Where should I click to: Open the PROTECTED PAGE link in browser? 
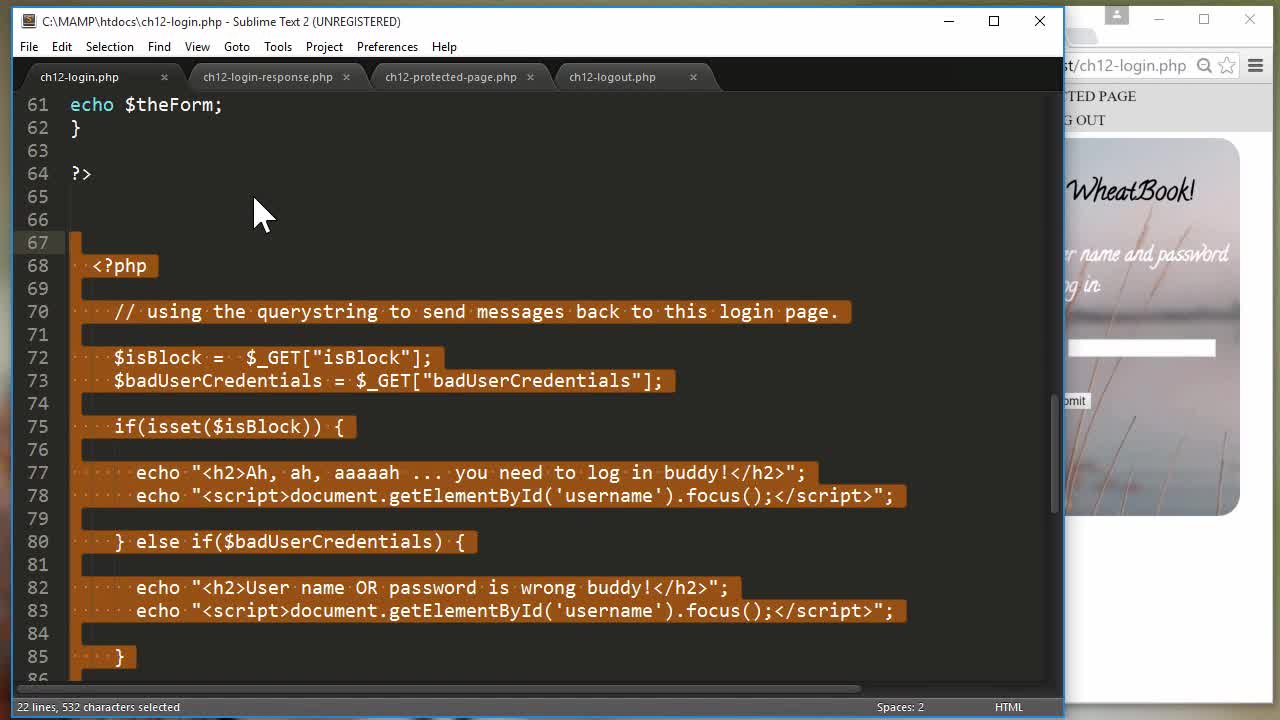(x=1100, y=96)
